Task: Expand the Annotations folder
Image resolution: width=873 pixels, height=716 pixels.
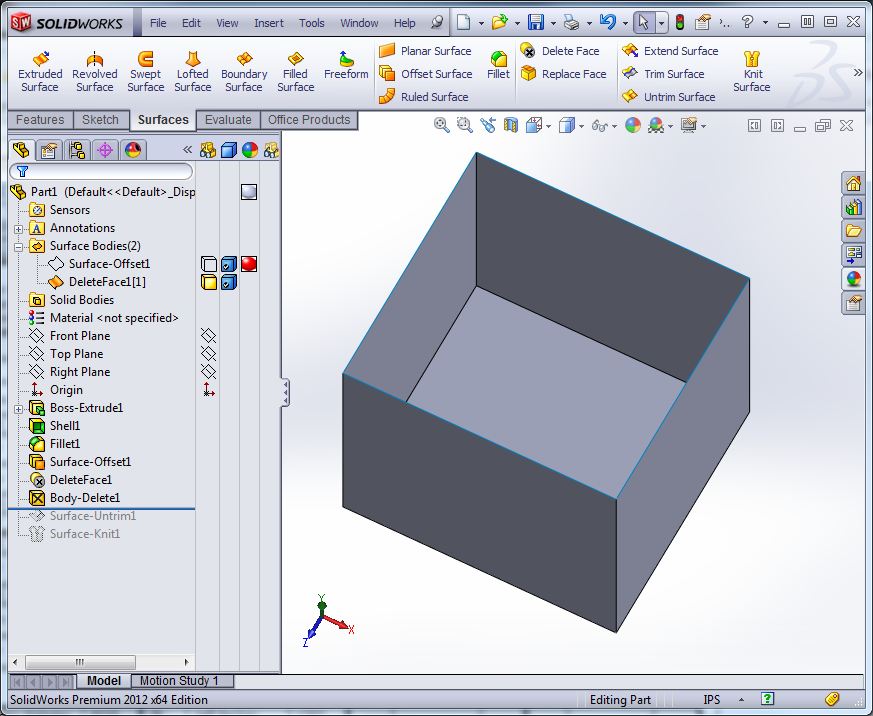Action: pyautogui.click(x=18, y=228)
